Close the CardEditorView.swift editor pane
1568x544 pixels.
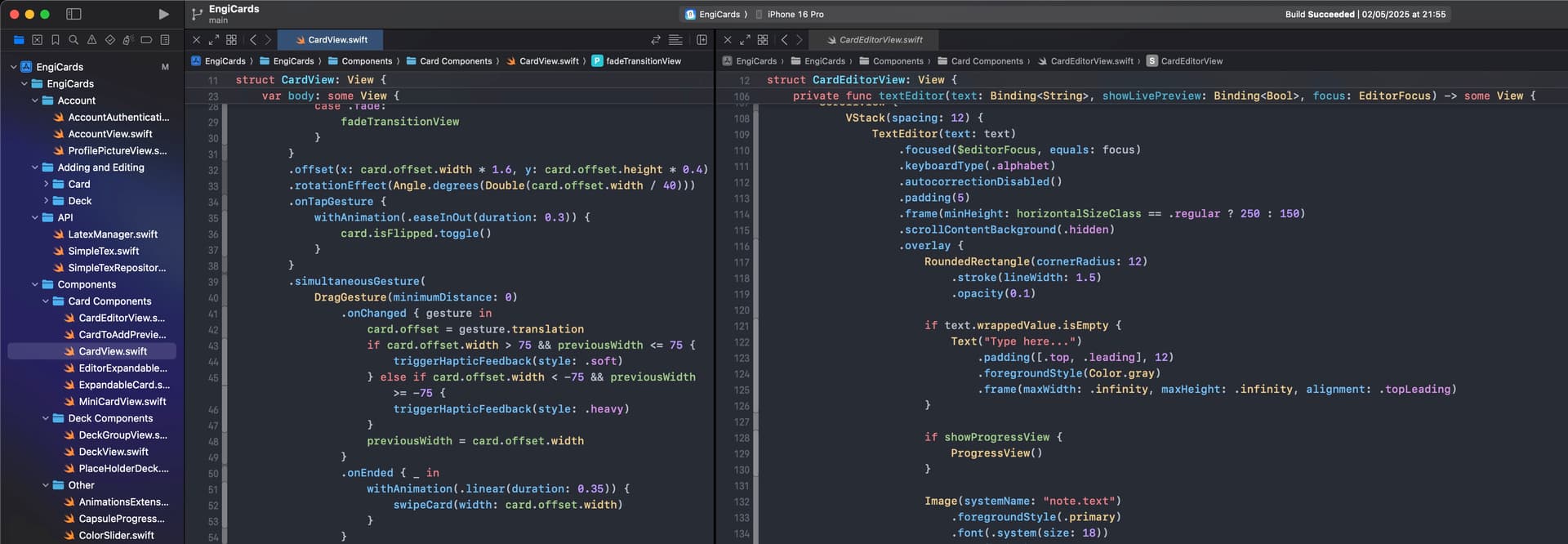point(728,40)
